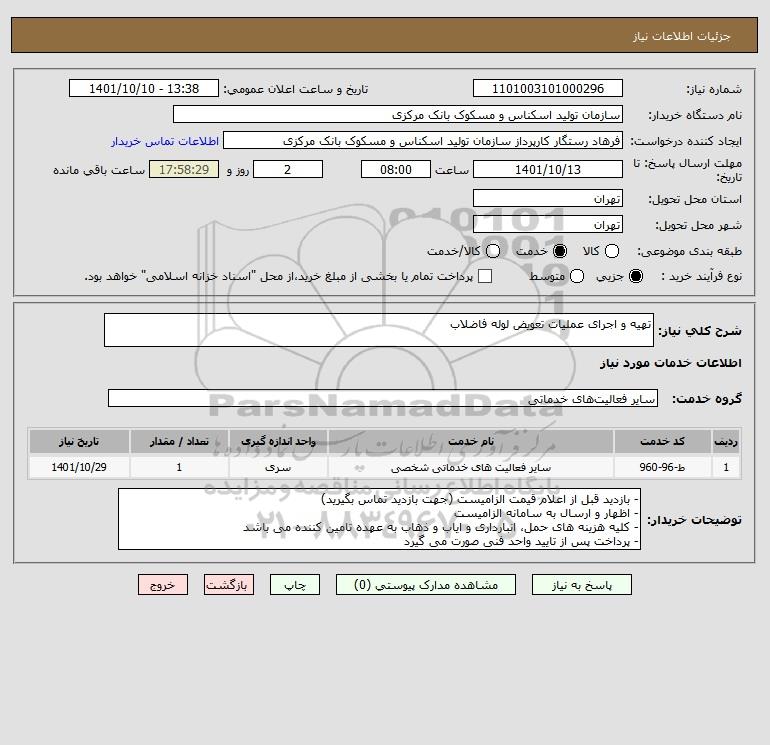Image resolution: width=770 pixels, height=745 pixels.
Task: Select the متوسط purchase process radio
Action: [577, 276]
